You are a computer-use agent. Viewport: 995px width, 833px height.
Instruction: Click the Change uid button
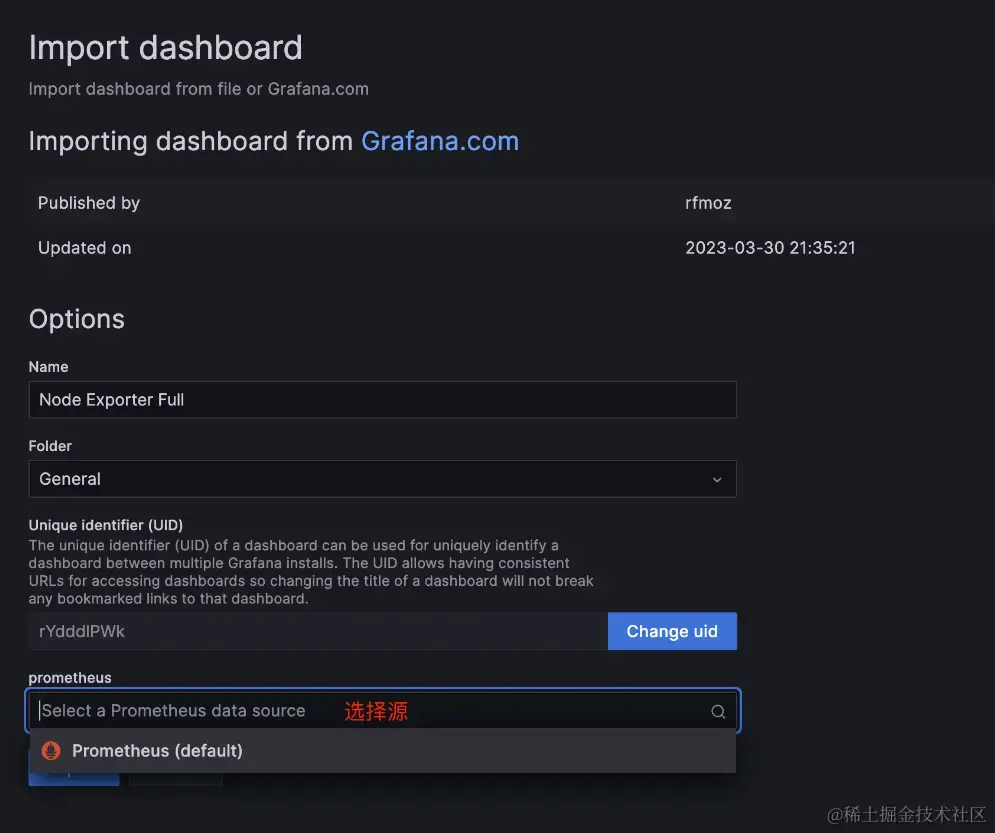point(672,631)
